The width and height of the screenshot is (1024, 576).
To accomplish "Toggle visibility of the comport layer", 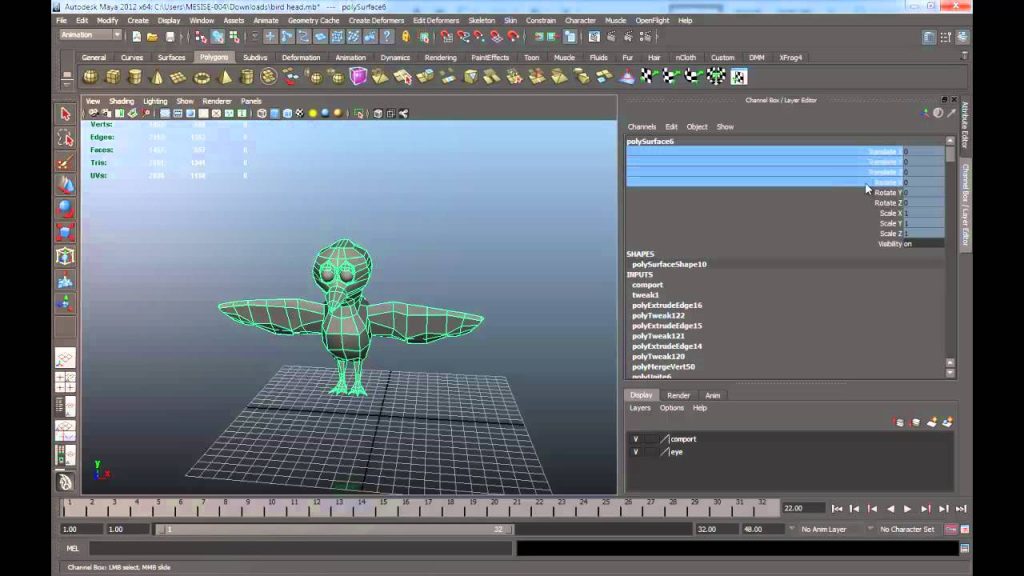I will (x=635, y=440).
